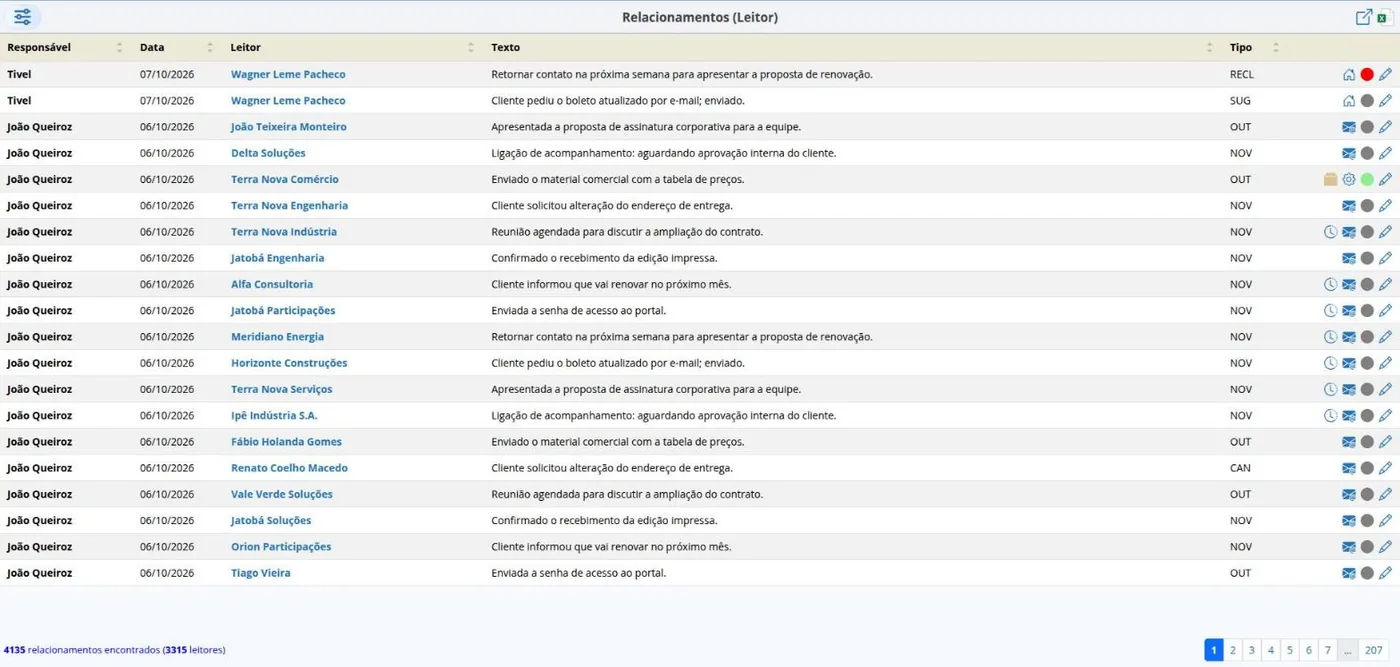1400x667 pixels.
Task: Click the envelope icon in Delta Soluções row
Action: click(x=1349, y=153)
